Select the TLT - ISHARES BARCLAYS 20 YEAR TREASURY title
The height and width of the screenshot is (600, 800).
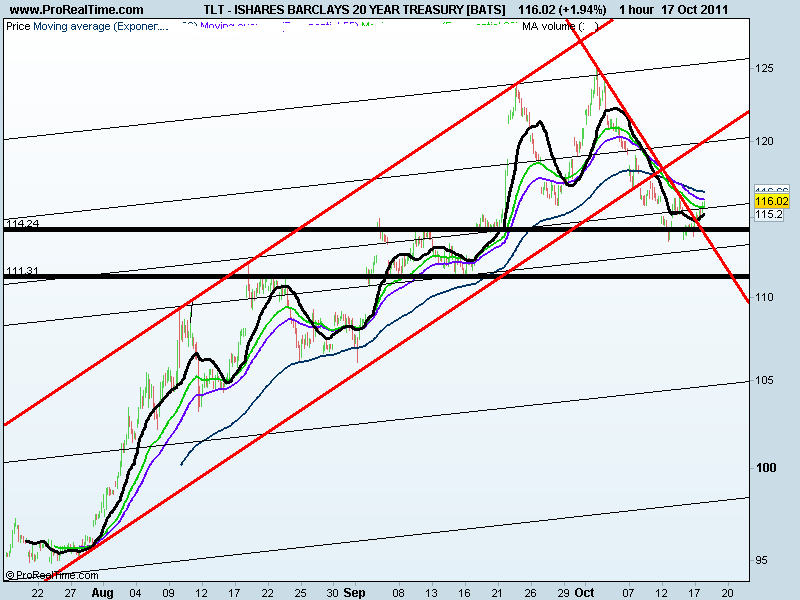[354, 10]
